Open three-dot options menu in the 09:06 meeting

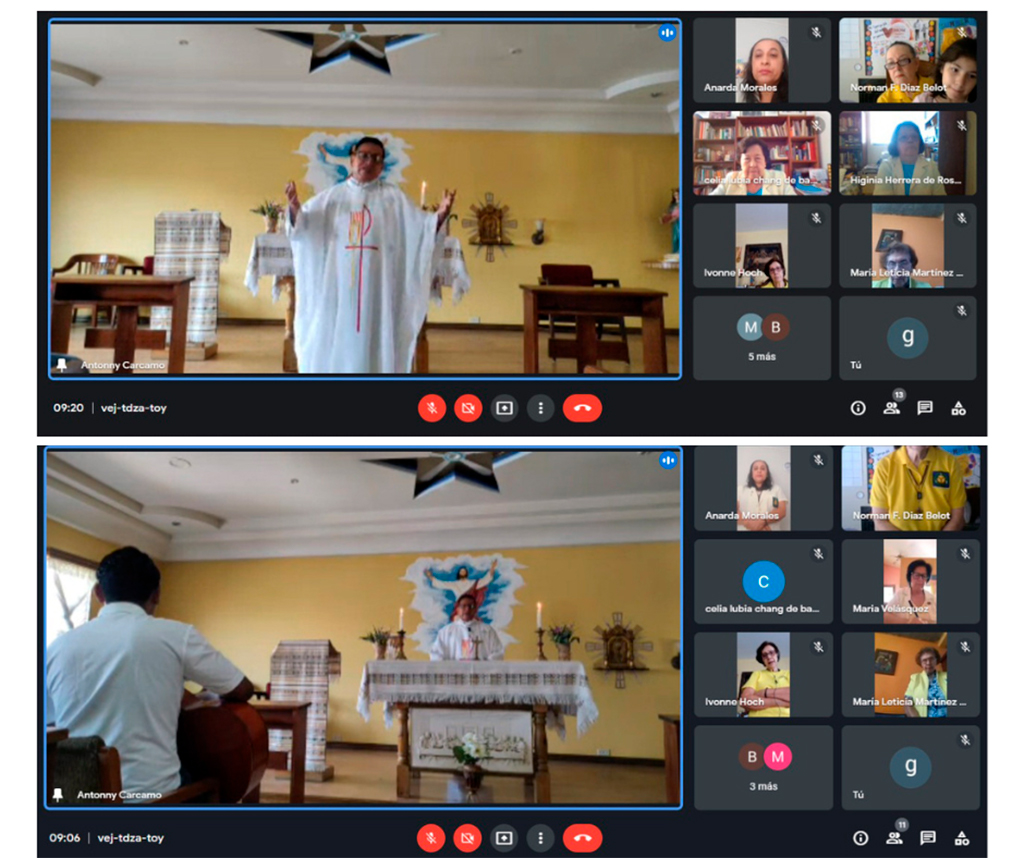(540, 837)
